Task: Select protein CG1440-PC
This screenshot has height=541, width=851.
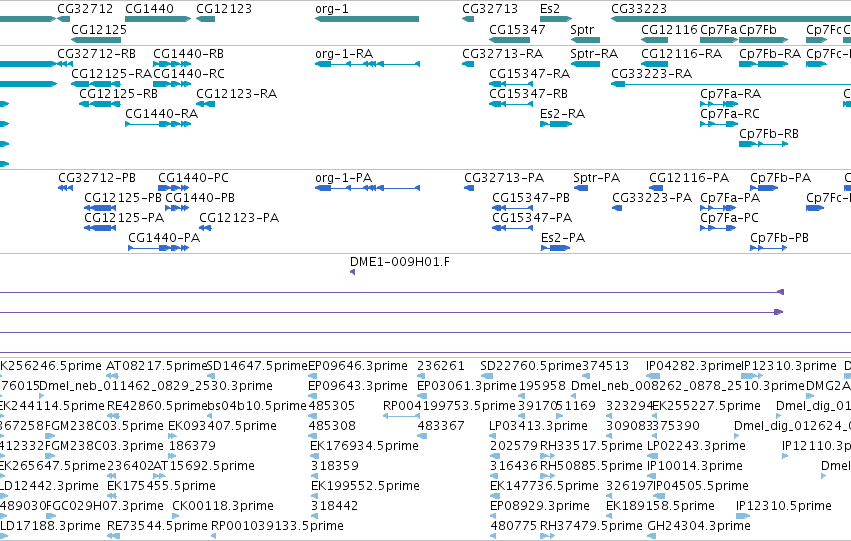Action: [x=193, y=178]
